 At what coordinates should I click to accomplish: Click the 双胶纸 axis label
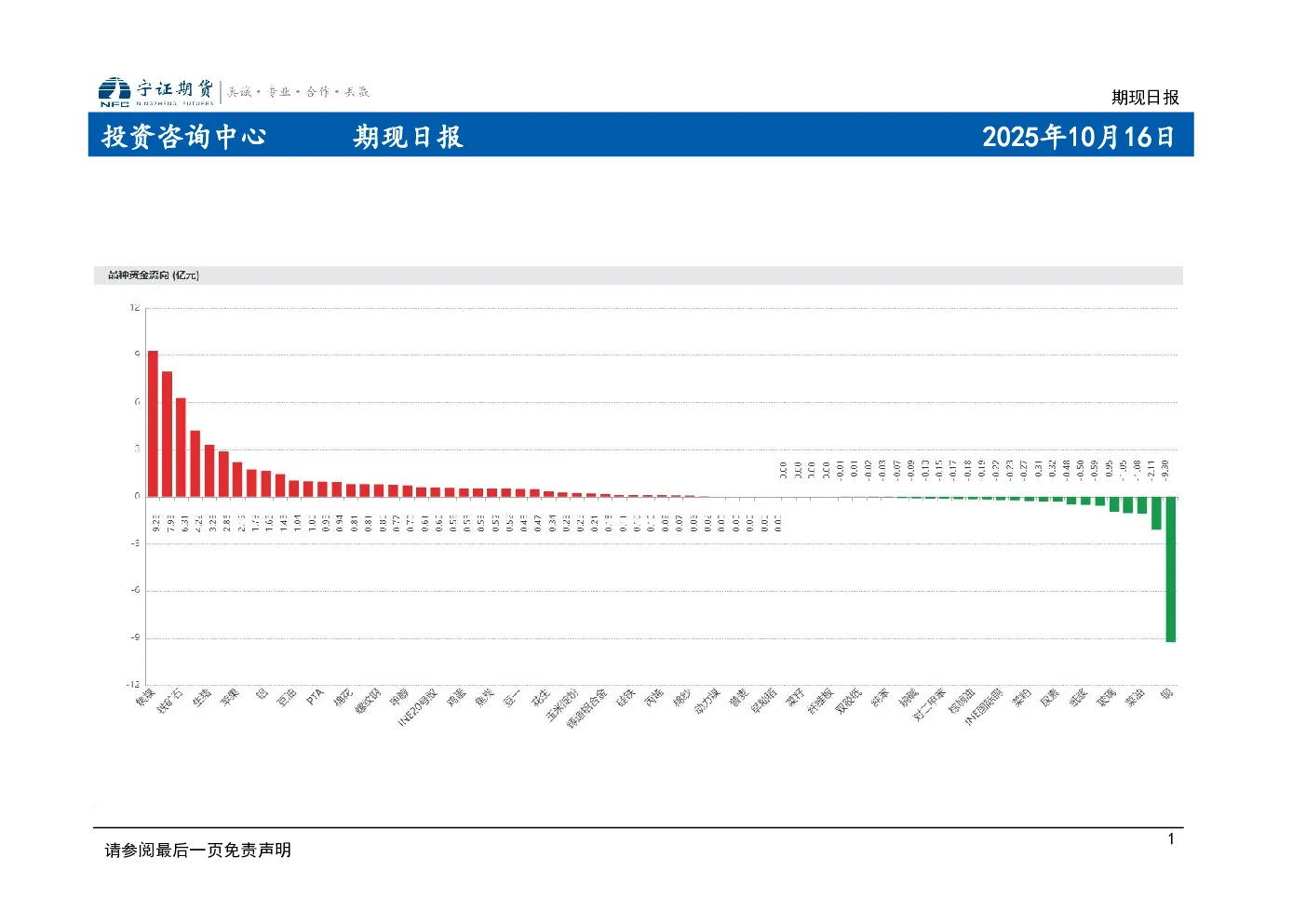849,701
